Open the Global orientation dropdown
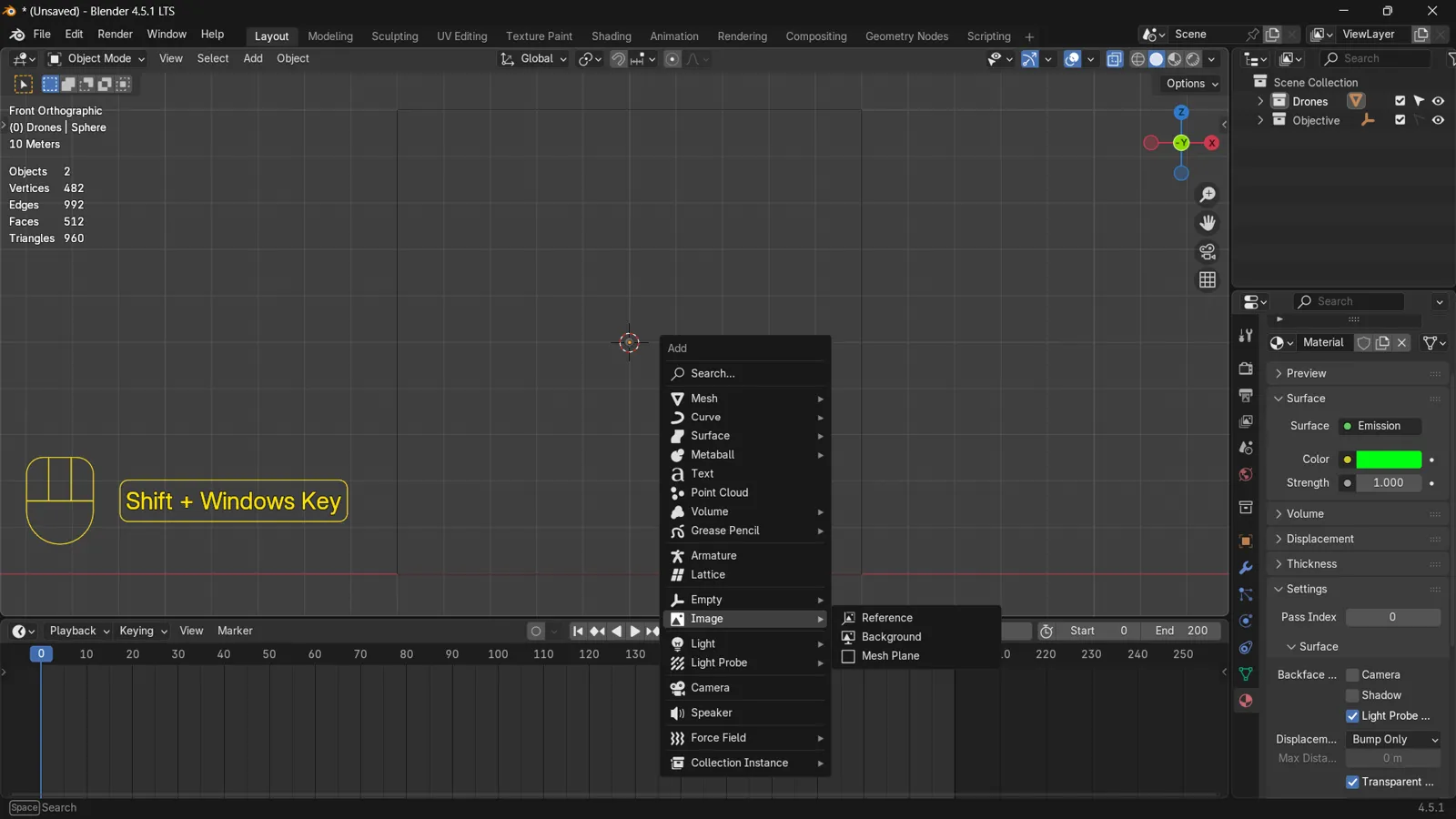Image resolution: width=1456 pixels, height=819 pixels. 534,59
